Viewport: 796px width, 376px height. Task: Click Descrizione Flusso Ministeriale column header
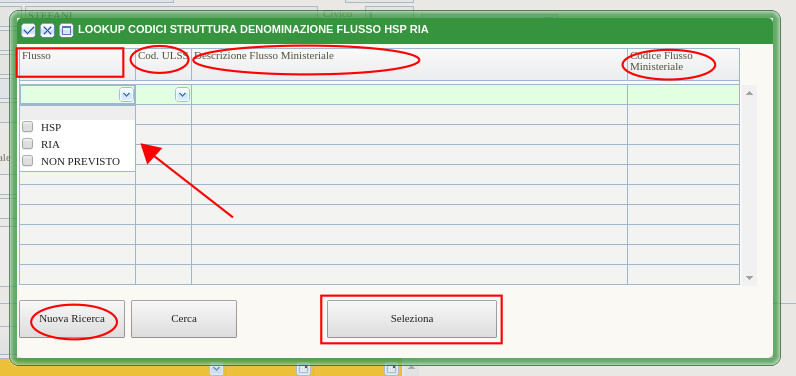tap(409, 64)
